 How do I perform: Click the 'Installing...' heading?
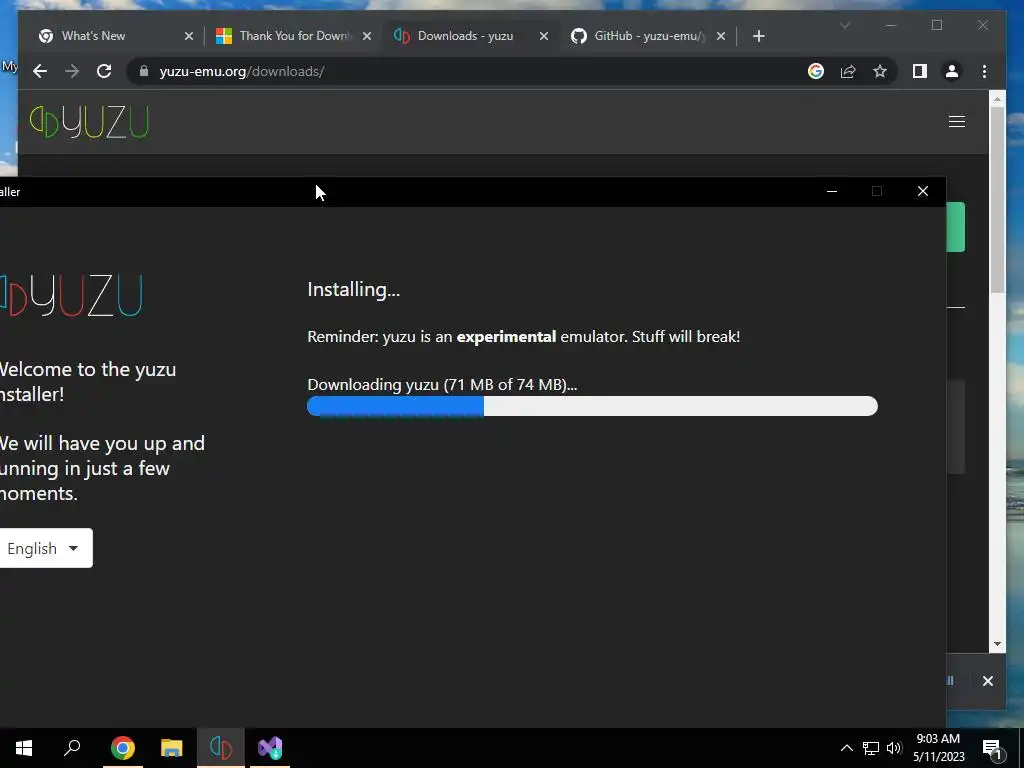[x=353, y=289]
